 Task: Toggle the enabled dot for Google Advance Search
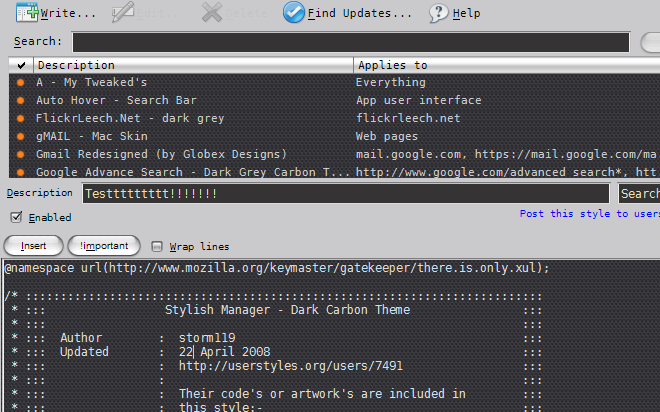coord(20,173)
